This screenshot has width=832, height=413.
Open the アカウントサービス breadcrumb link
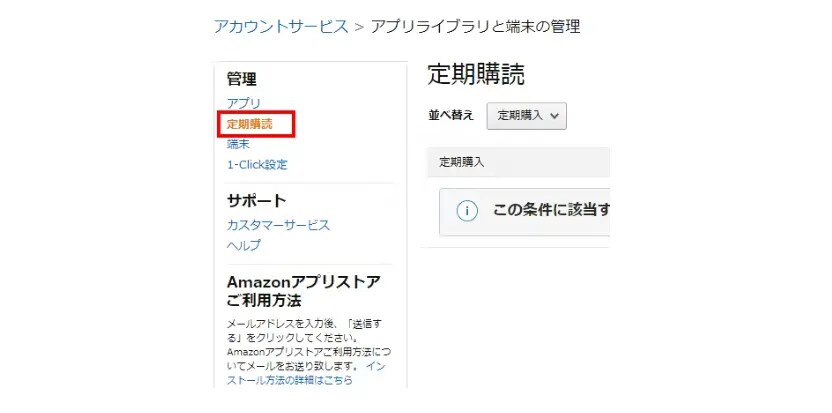pos(281,27)
